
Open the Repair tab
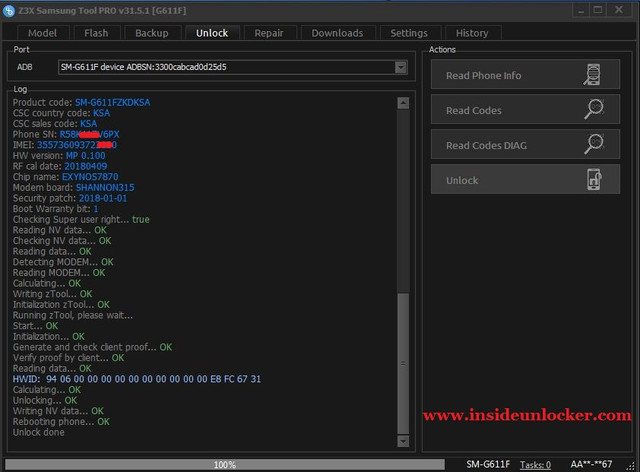point(269,33)
